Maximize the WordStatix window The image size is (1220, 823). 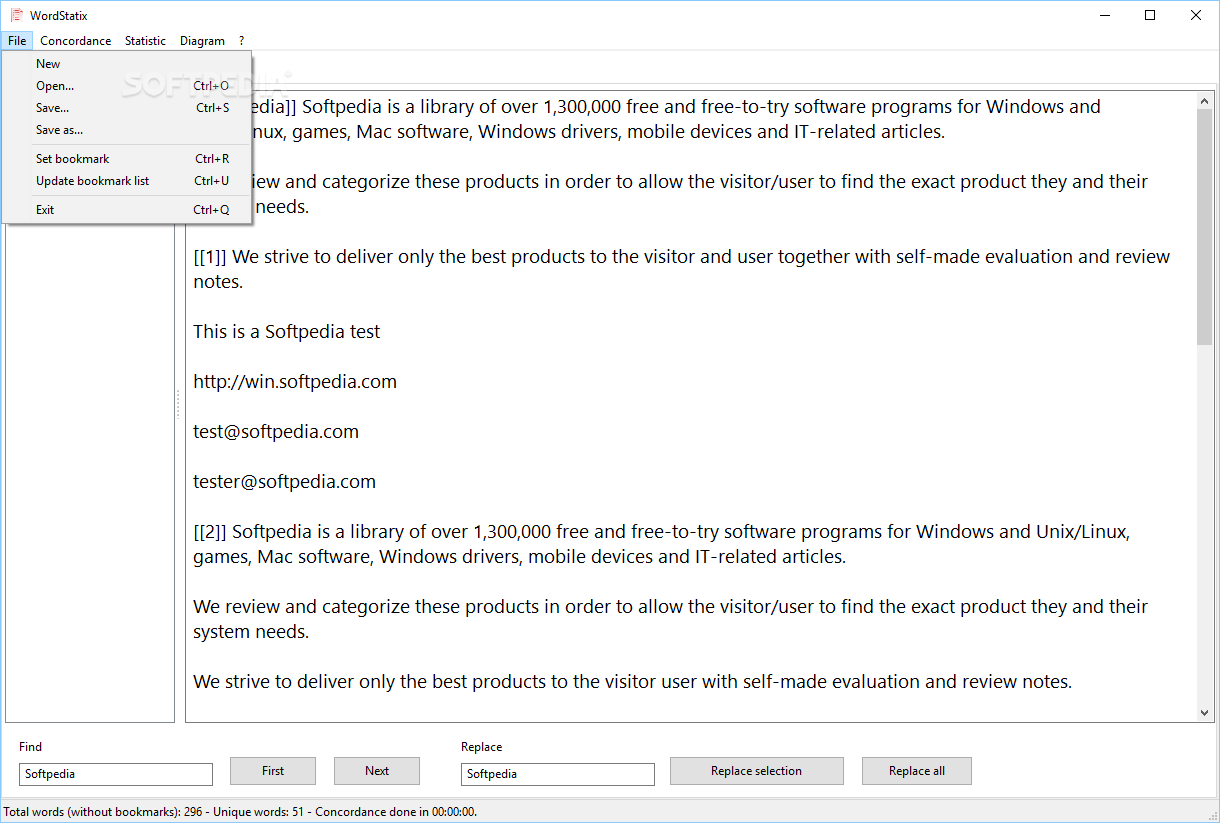[x=1151, y=15]
